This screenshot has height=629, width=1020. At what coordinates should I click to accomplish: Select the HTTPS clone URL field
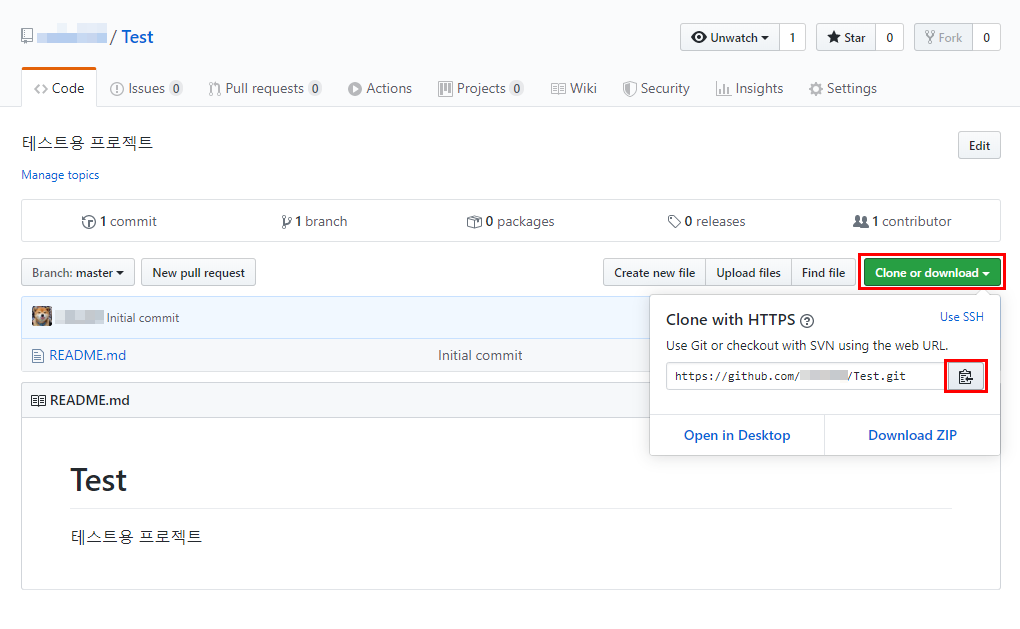[807, 376]
